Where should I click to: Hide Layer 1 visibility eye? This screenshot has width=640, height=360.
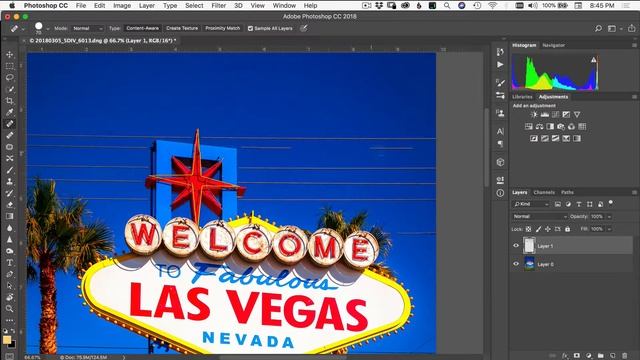(516, 246)
